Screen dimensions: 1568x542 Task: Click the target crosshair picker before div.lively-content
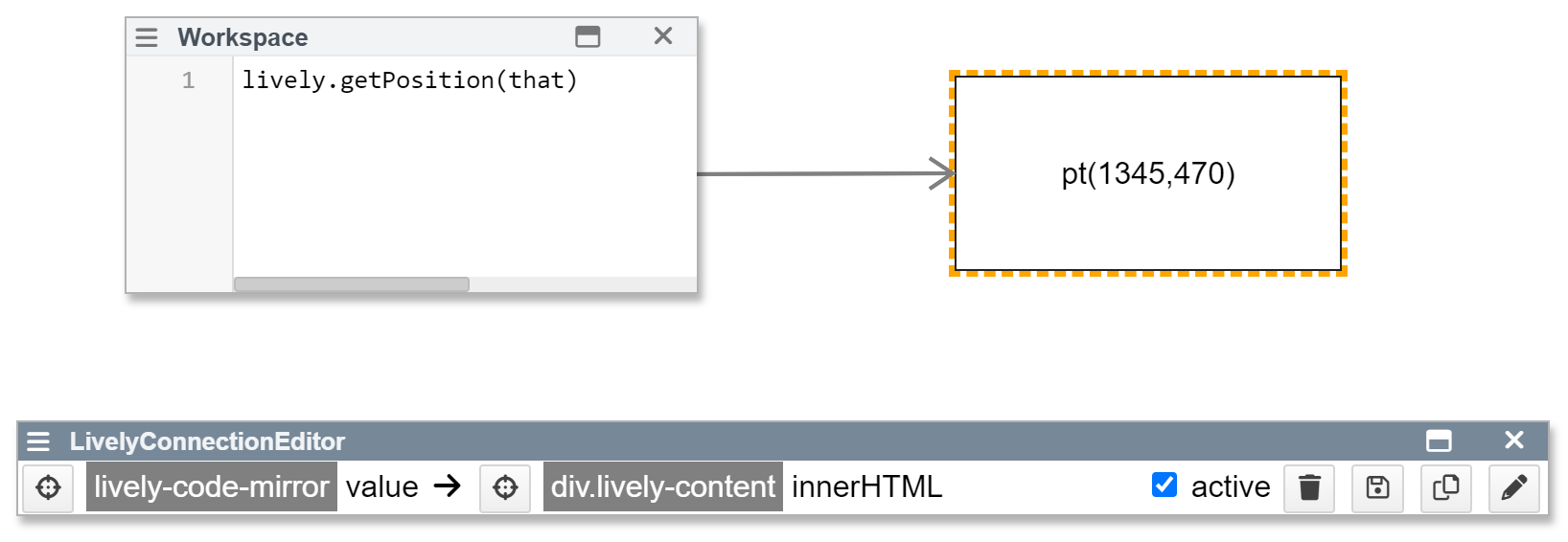coord(505,487)
